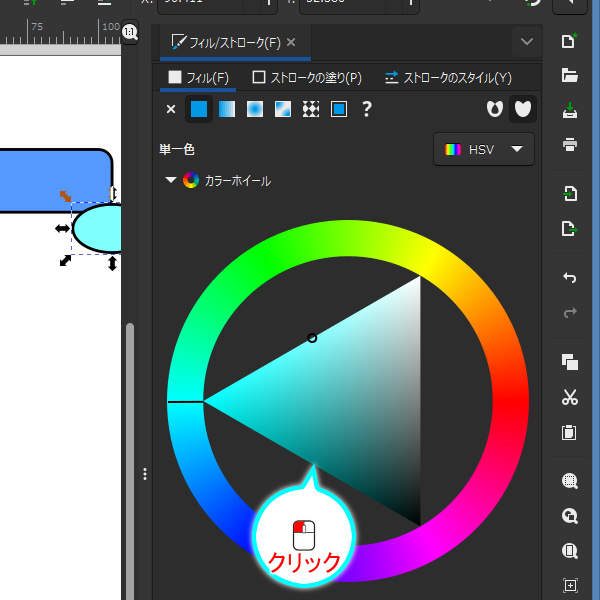Click the save document icon
Viewport: 600px width, 600px height.
pos(569,110)
